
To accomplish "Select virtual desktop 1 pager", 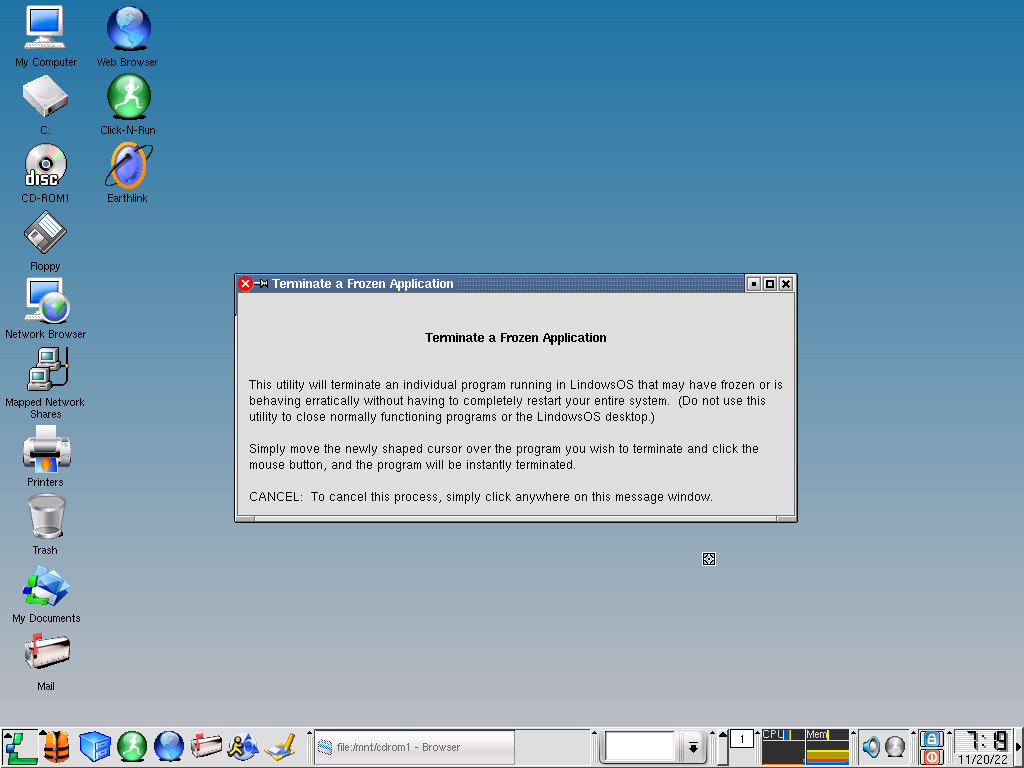I will tap(741, 739).
